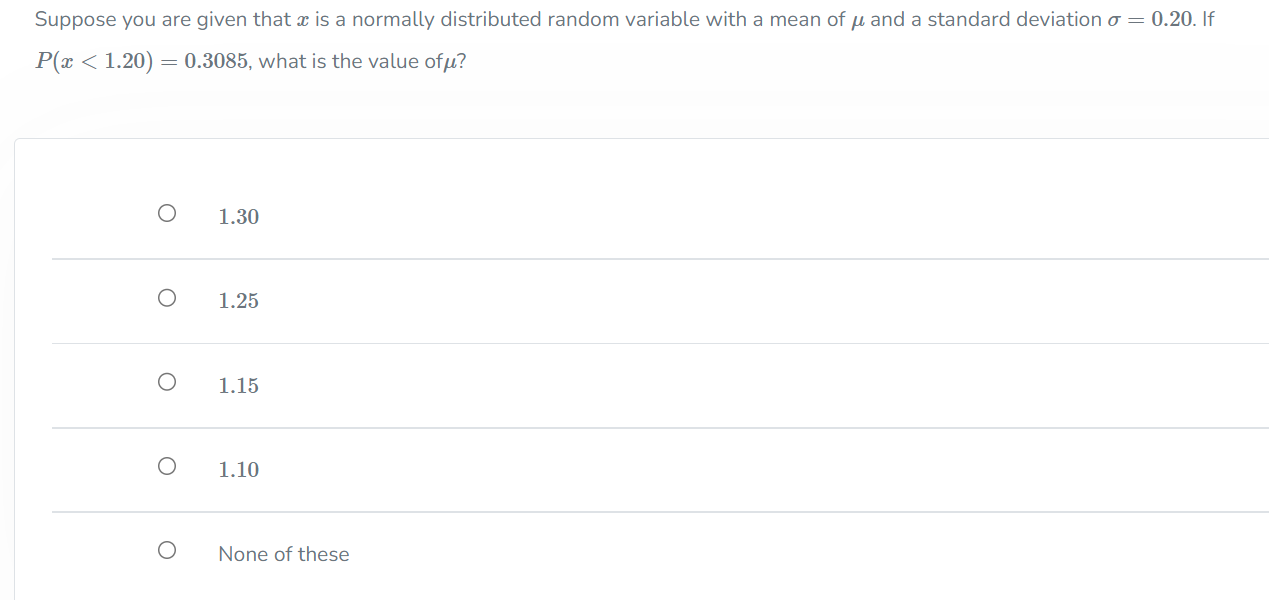Click the answer text 1.25
The height and width of the screenshot is (600, 1269).
tap(238, 300)
